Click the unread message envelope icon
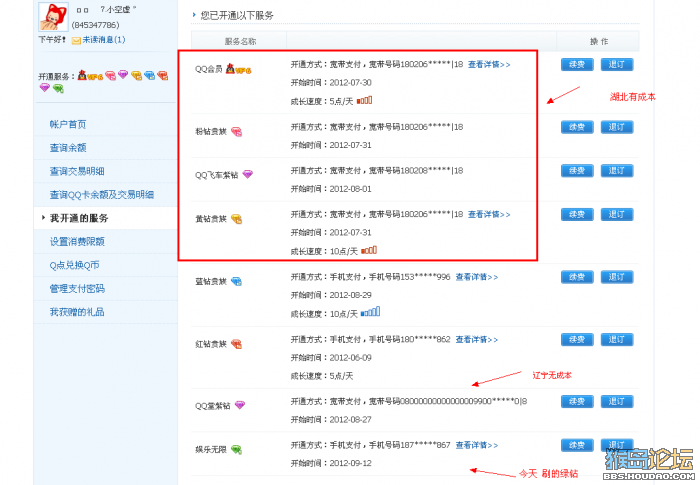 [x=76, y=41]
